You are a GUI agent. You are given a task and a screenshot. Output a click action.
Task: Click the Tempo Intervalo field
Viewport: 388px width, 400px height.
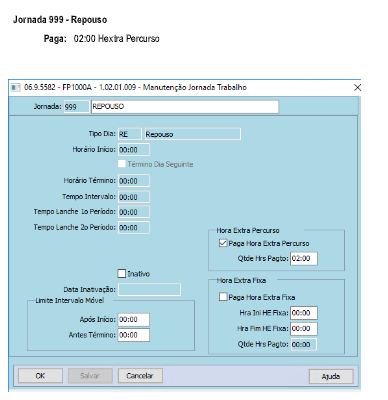(134, 197)
